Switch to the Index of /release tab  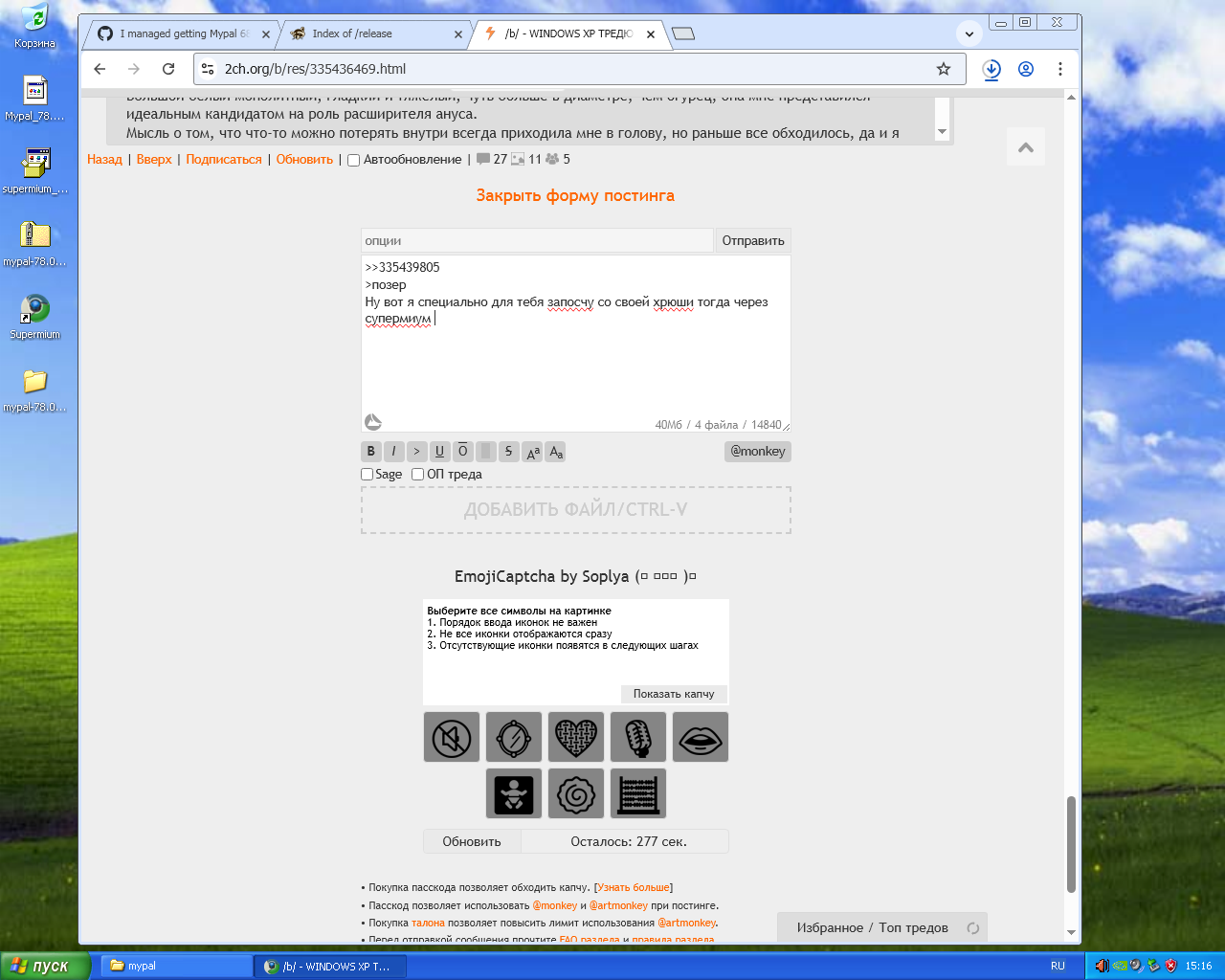pos(375,33)
